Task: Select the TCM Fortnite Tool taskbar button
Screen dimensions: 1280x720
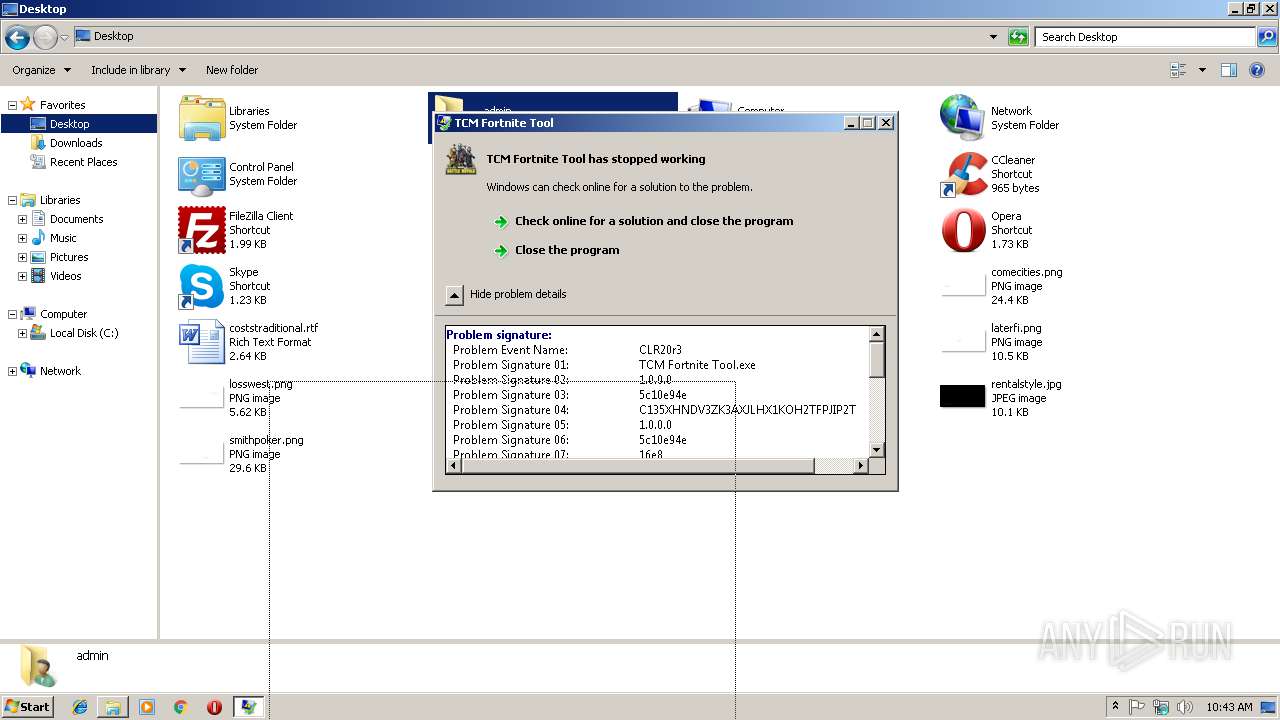Action: tap(248, 707)
